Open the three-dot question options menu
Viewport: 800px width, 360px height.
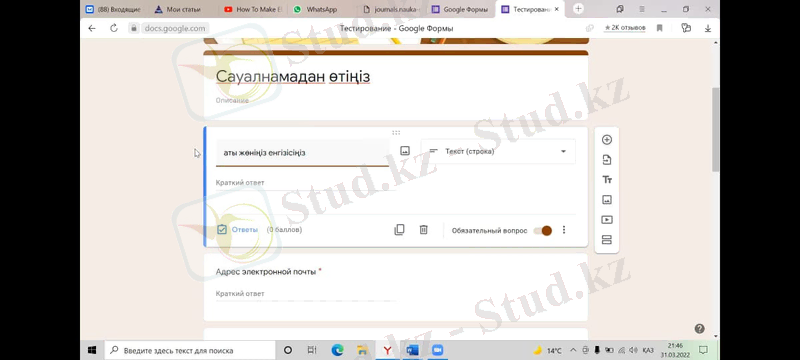click(564, 230)
